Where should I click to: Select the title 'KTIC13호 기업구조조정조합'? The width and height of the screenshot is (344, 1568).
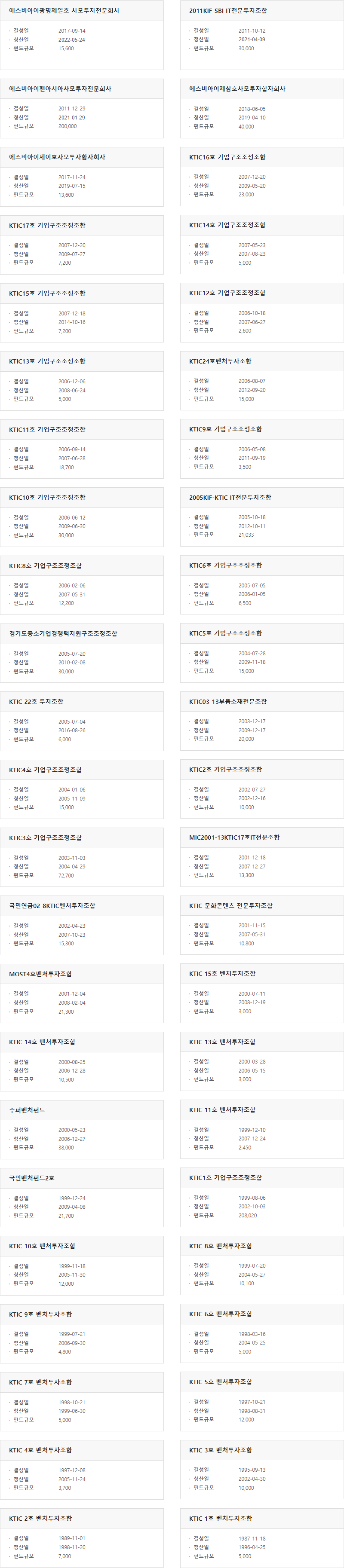[x=47, y=361]
